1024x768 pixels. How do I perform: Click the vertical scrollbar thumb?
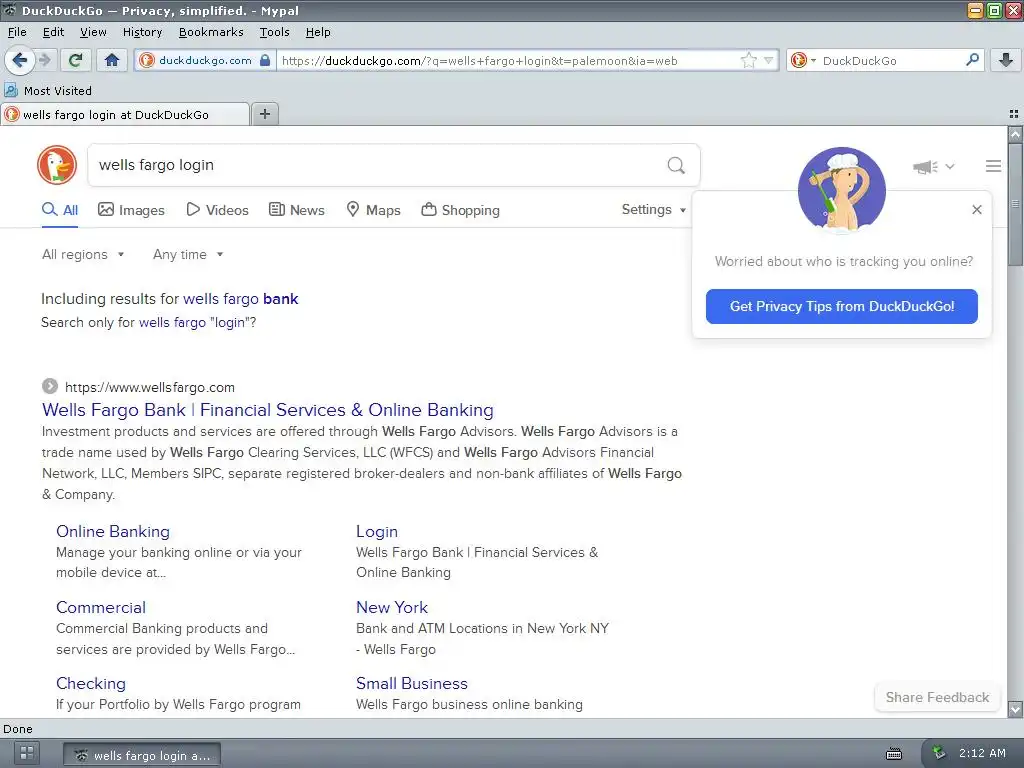[1015, 204]
